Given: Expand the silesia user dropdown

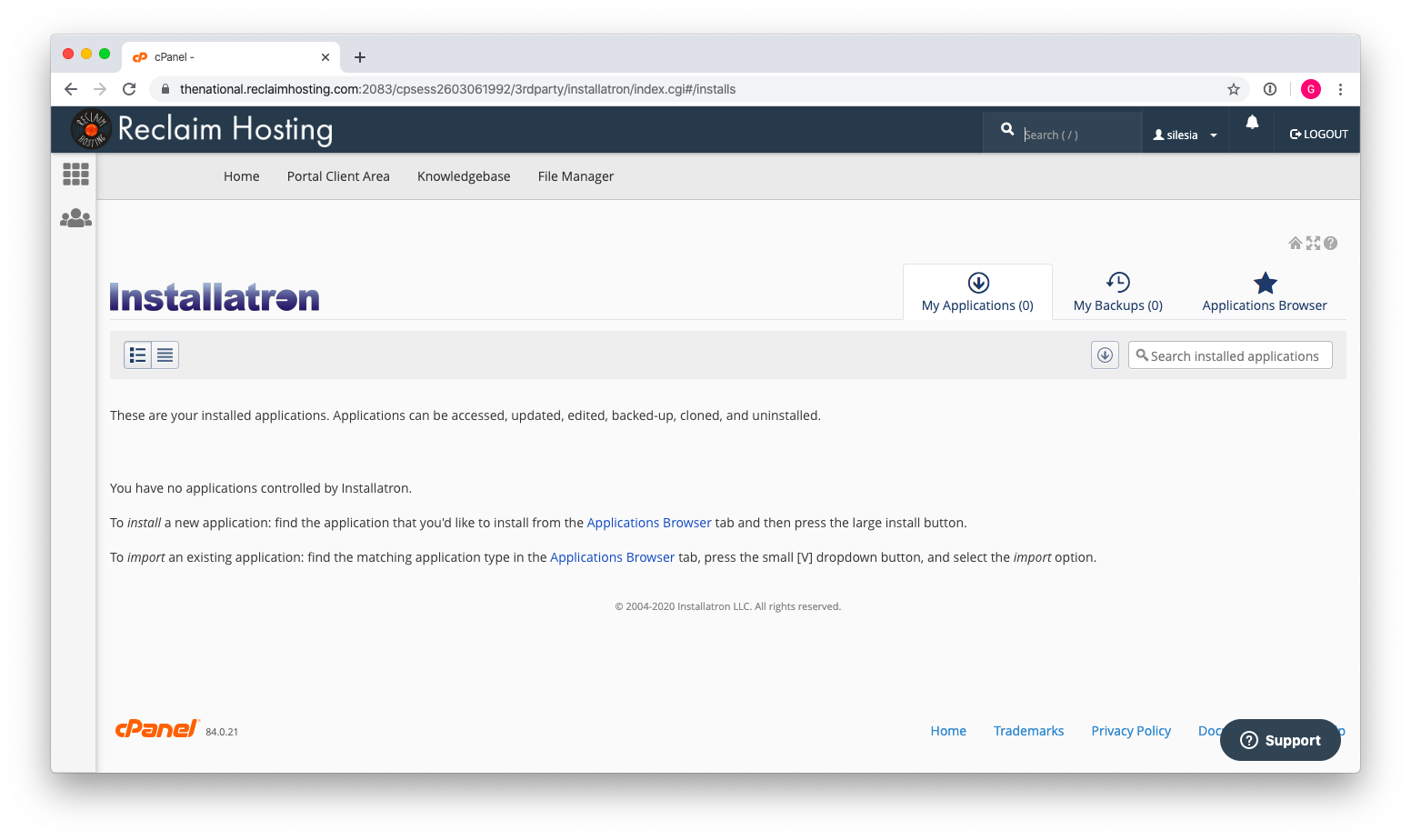Looking at the screenshot, I should pyautogui.click(x=1186, y=135).
